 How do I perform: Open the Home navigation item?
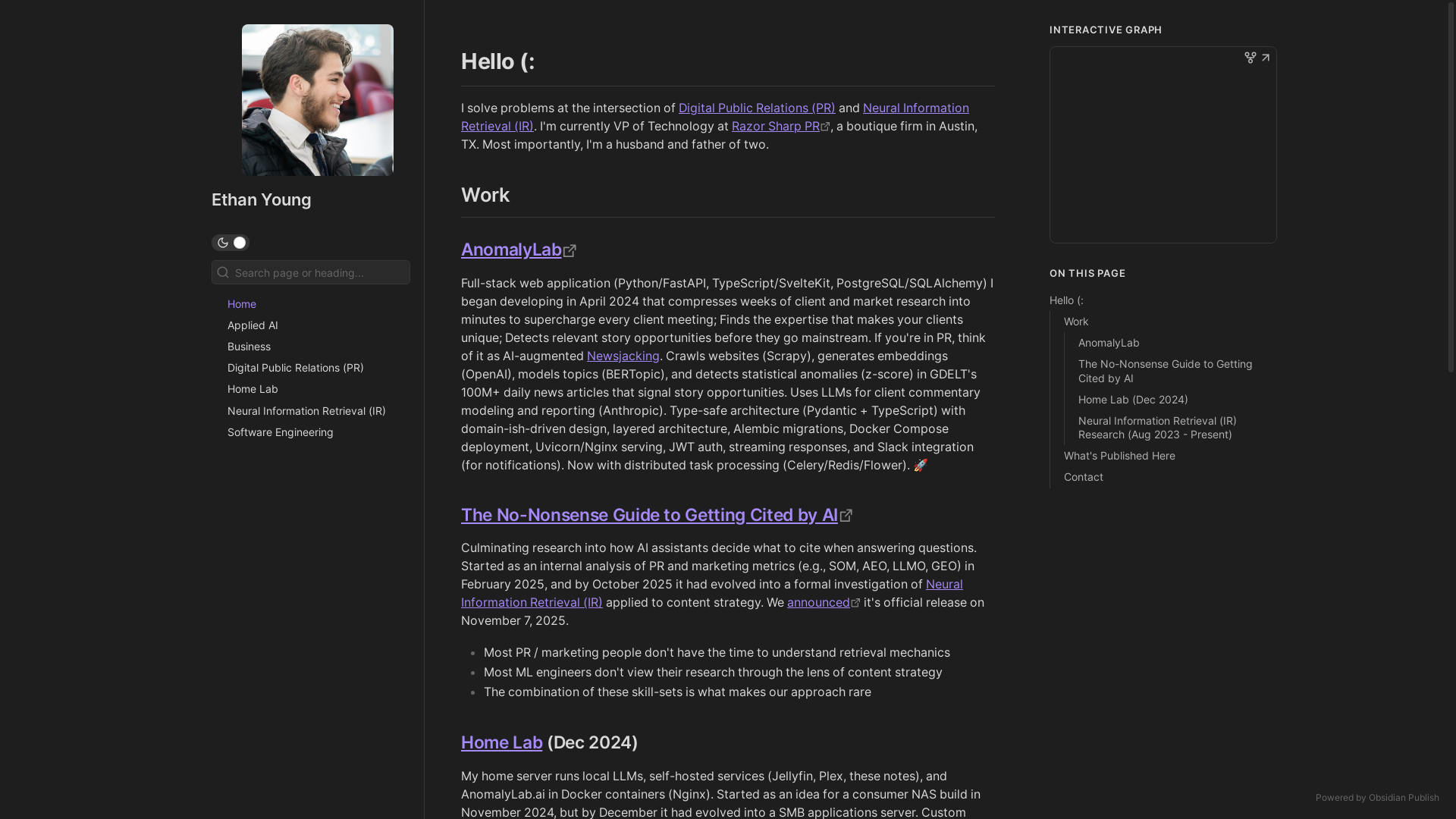pyautogui.click(x=242, y=304)
